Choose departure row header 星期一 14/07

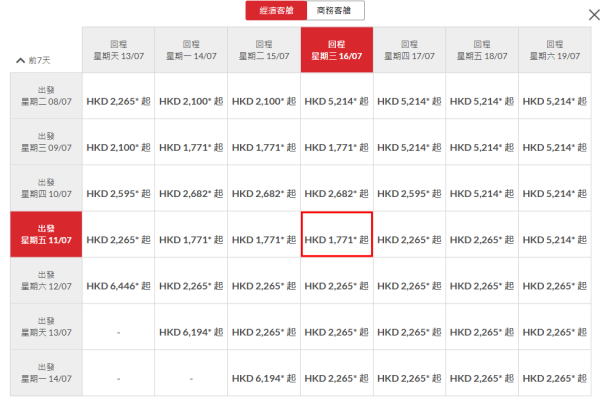[x=46, y=373]
